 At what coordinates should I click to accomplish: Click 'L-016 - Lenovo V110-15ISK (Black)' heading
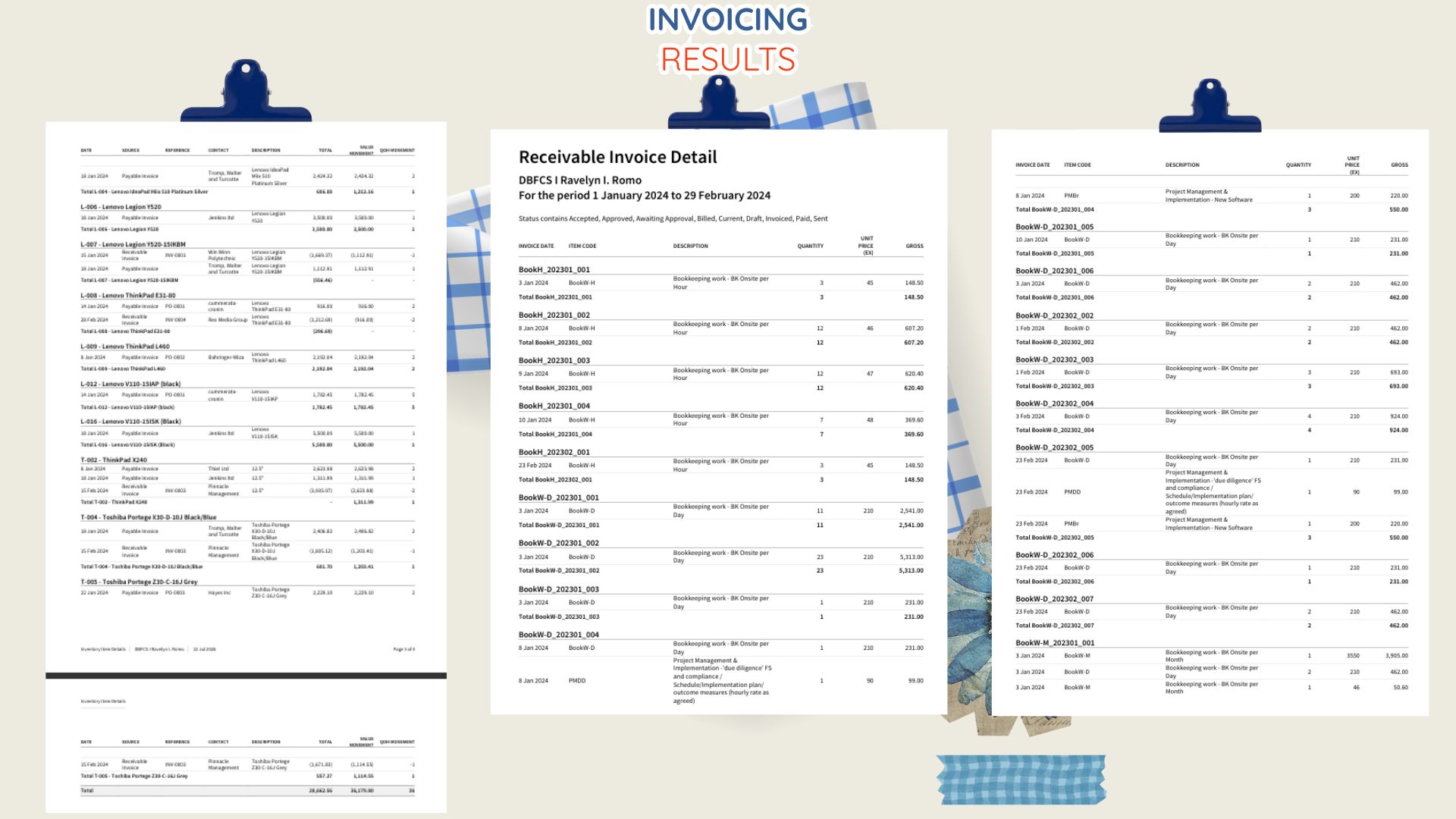131,422
